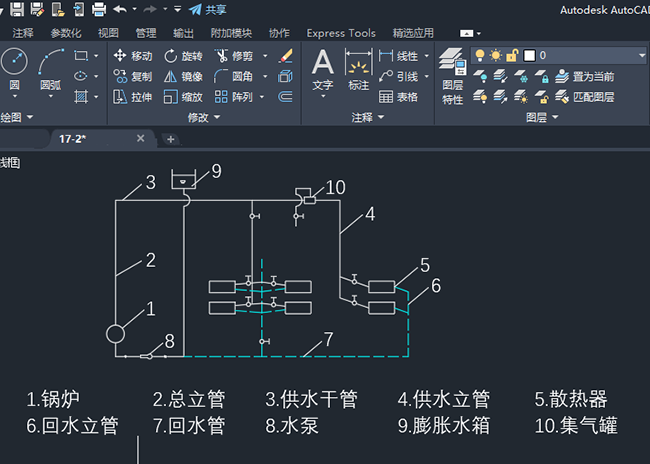Click the 圆角 fillet tool

(234, 76)
